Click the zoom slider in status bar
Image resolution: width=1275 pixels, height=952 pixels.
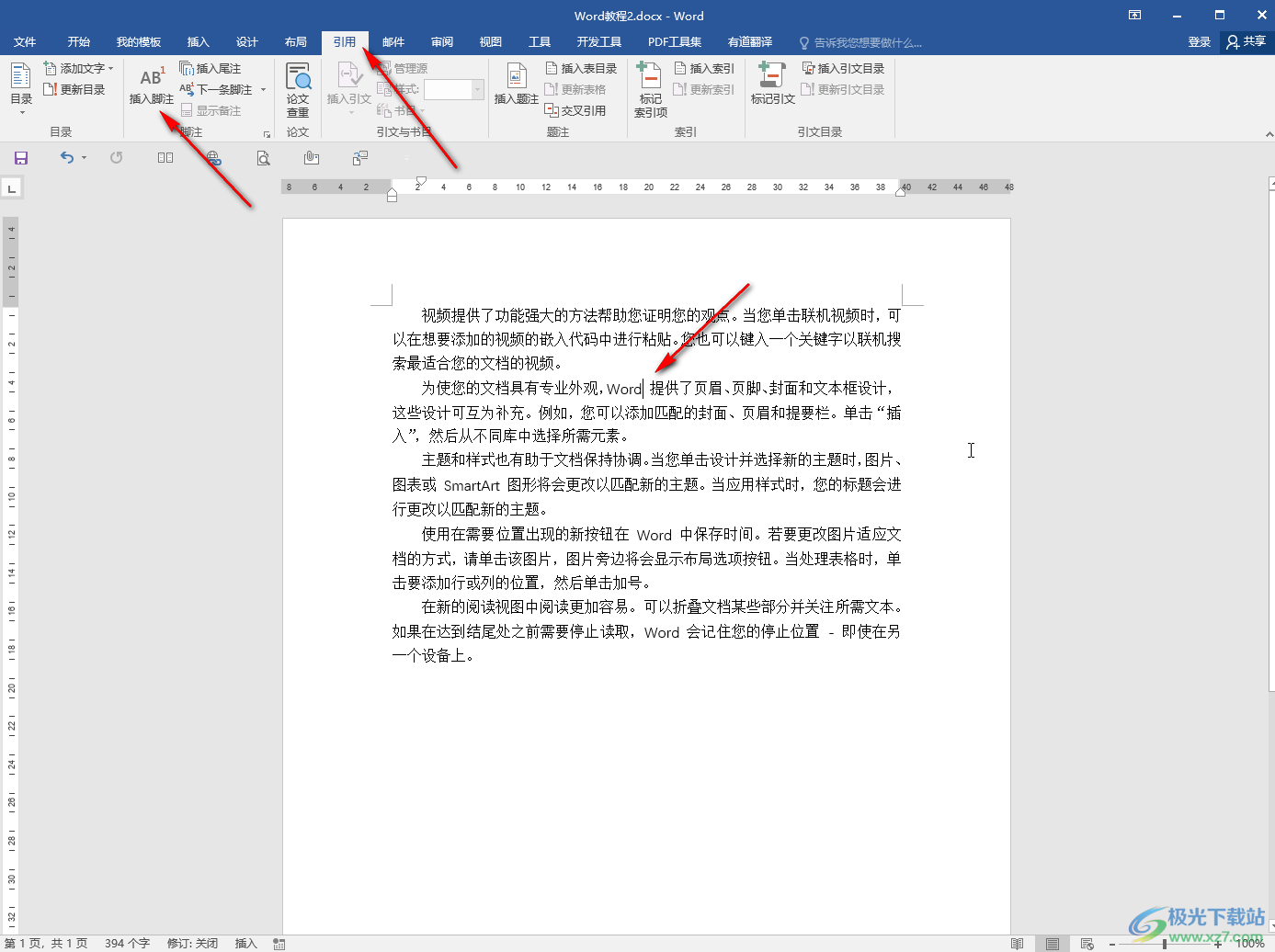click(1165, 944)
